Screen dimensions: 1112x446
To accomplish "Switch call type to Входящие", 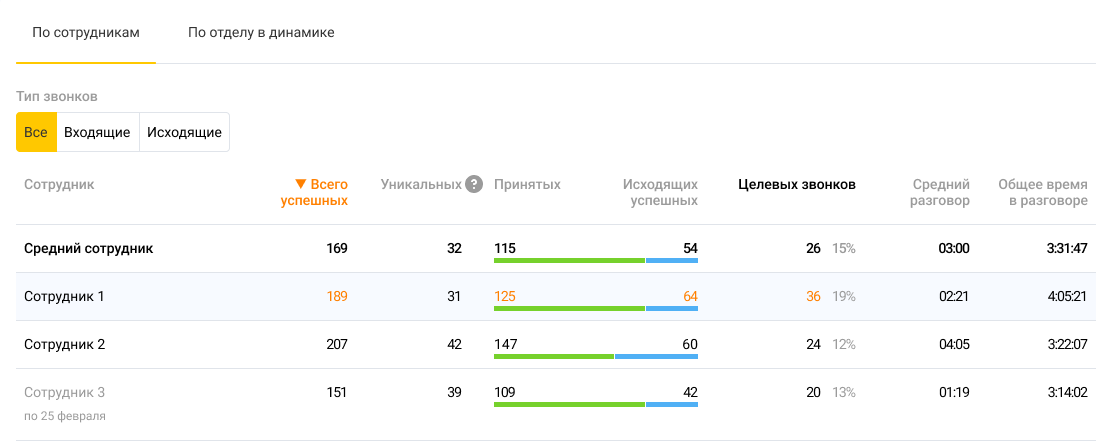I will (x=97, y=132).
